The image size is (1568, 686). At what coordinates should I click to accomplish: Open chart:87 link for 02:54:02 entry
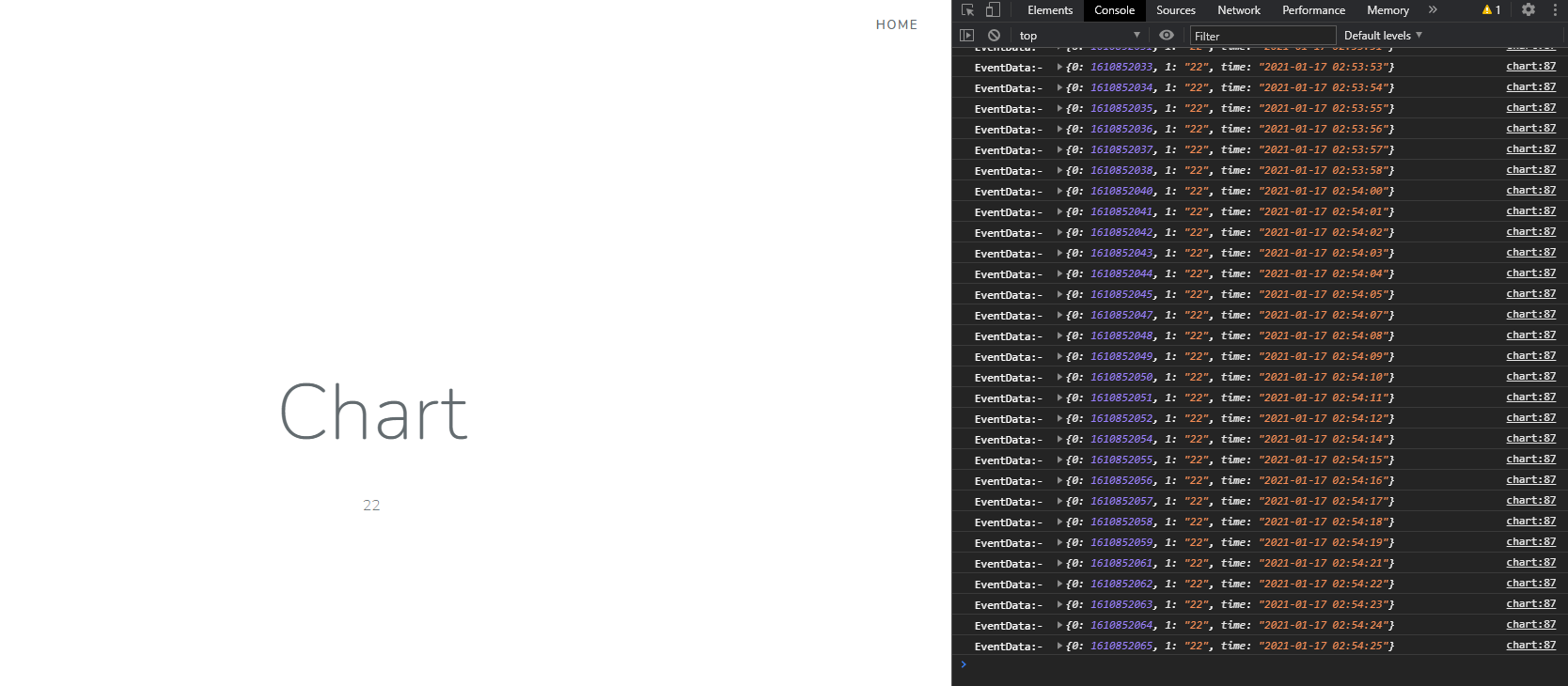point(1530,232)
